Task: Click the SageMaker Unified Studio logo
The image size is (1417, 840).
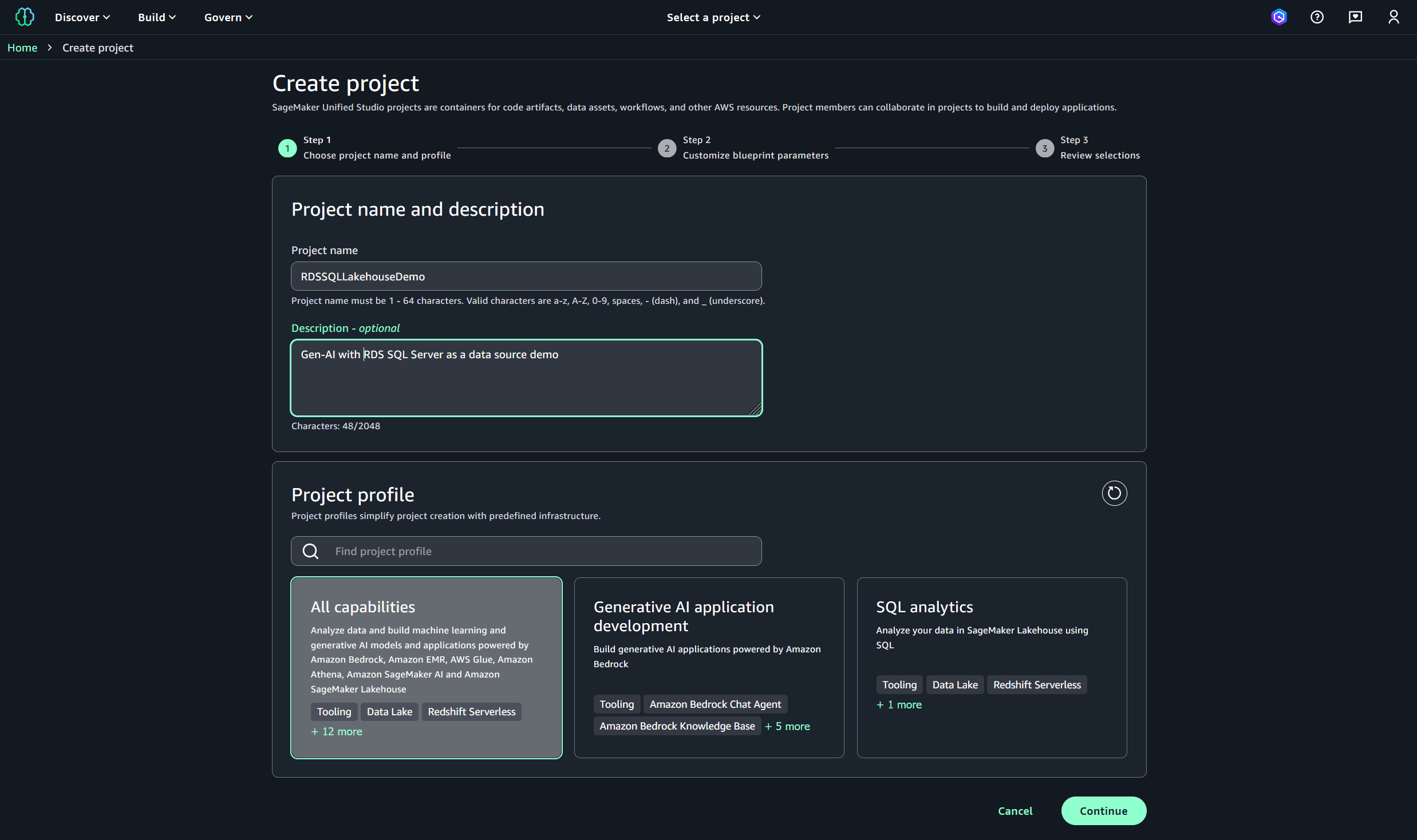Action: tap(25, 17)
